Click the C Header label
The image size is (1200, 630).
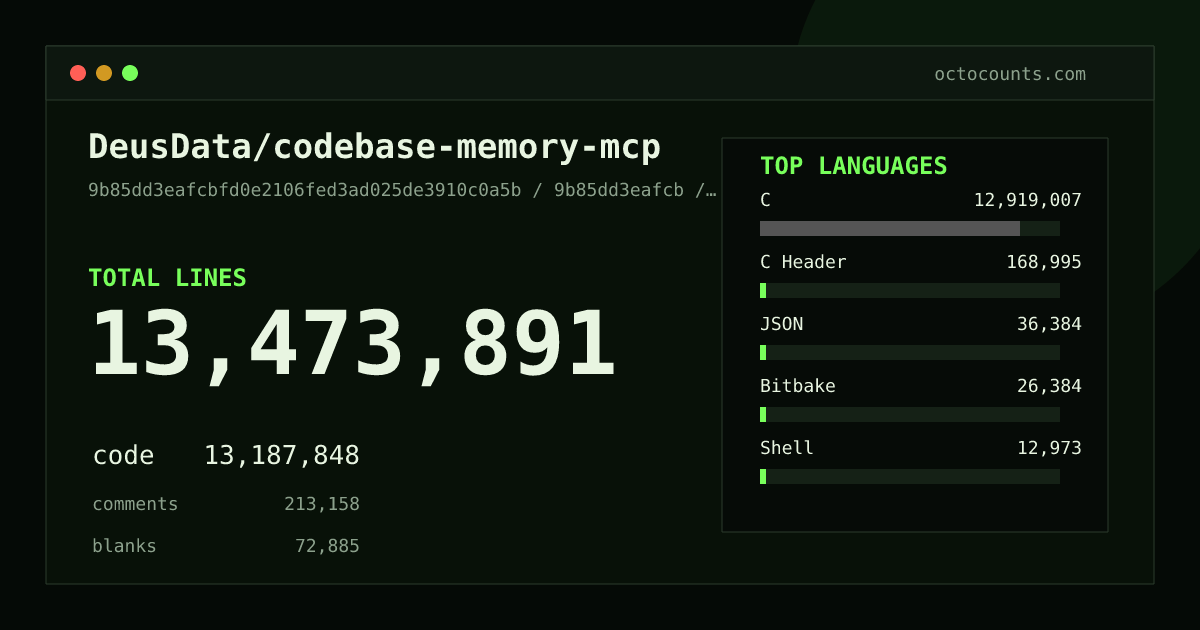pos(803,262)
